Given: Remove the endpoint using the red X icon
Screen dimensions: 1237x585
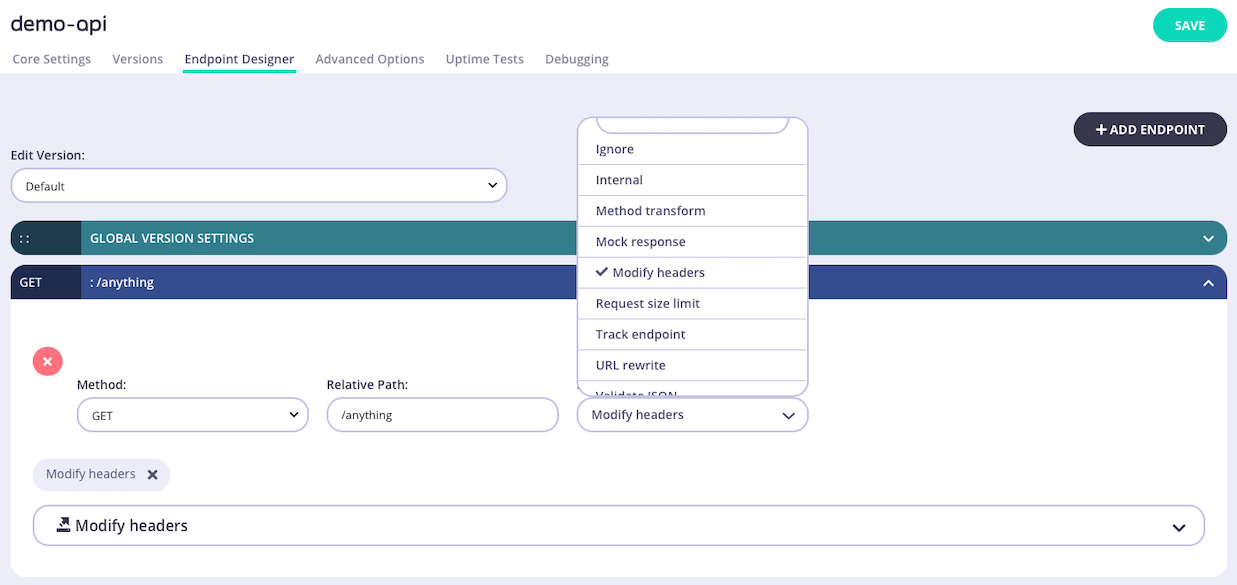Looking at the screenshot, I should [x=47, y=361].
